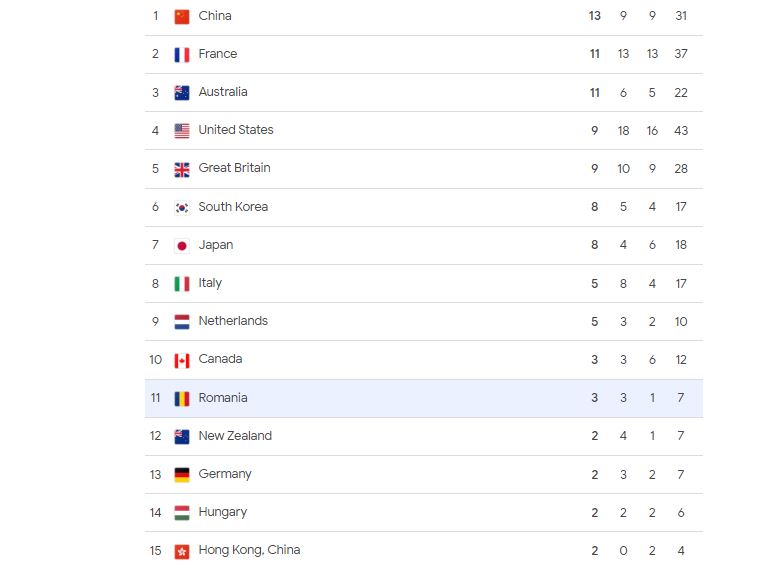Click the China flag icon

coord(182,16)
